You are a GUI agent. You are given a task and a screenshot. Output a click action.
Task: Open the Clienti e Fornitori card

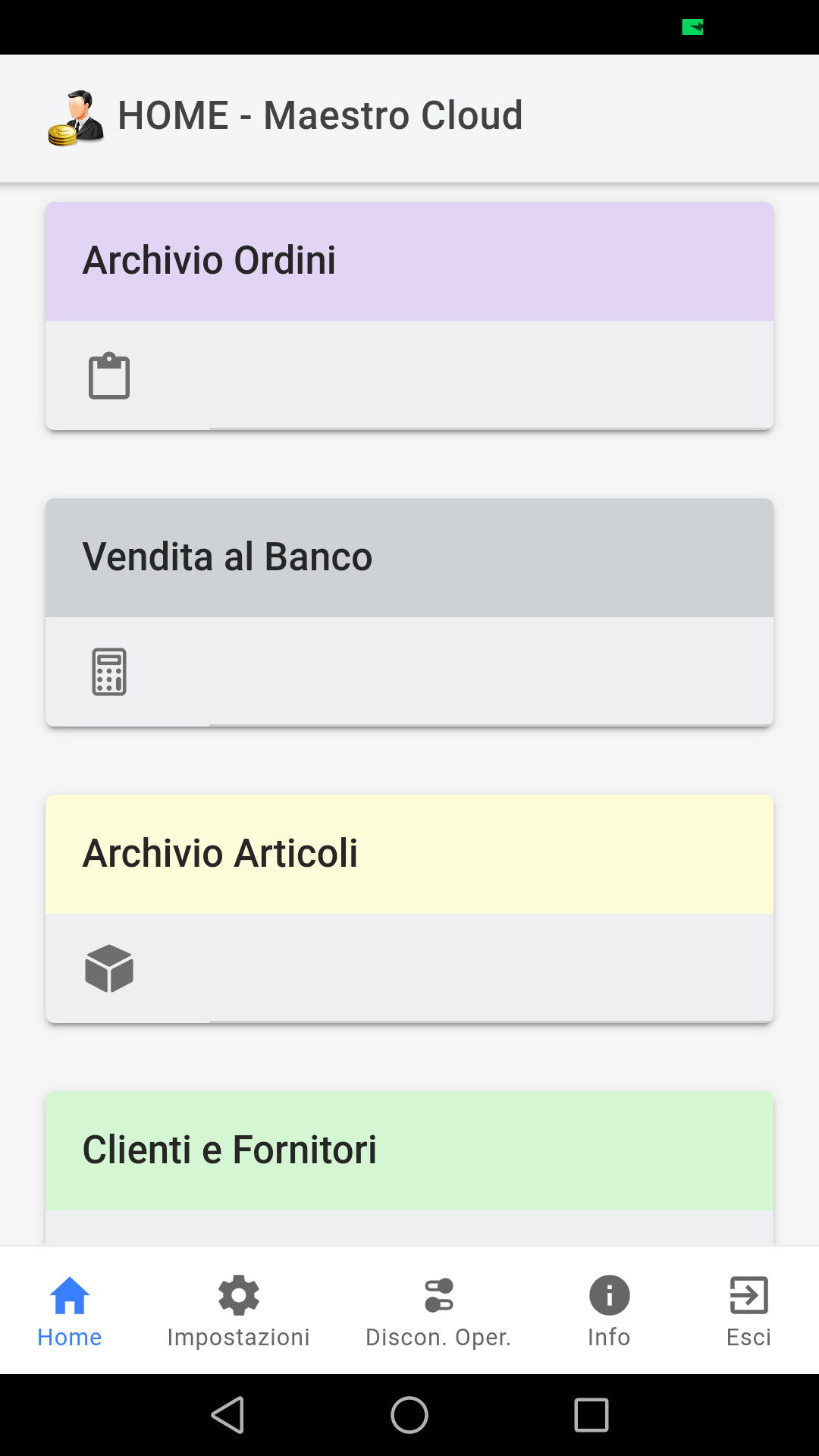click(409, 1150)
